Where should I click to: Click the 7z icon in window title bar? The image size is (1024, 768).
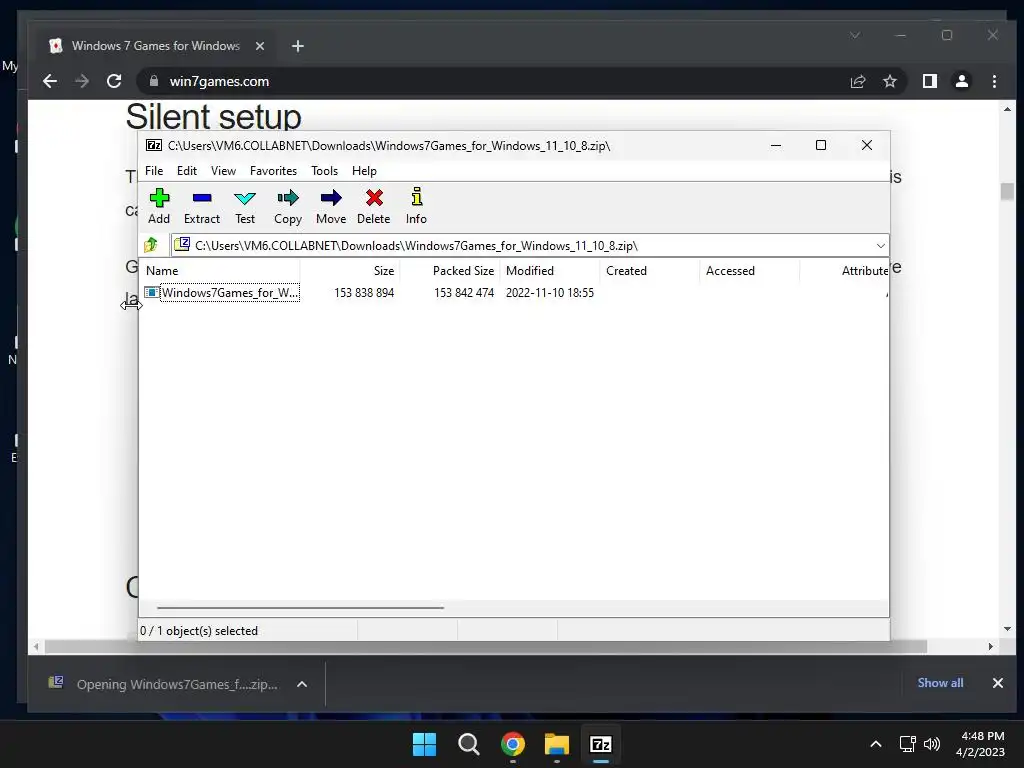tap(153, 145)
